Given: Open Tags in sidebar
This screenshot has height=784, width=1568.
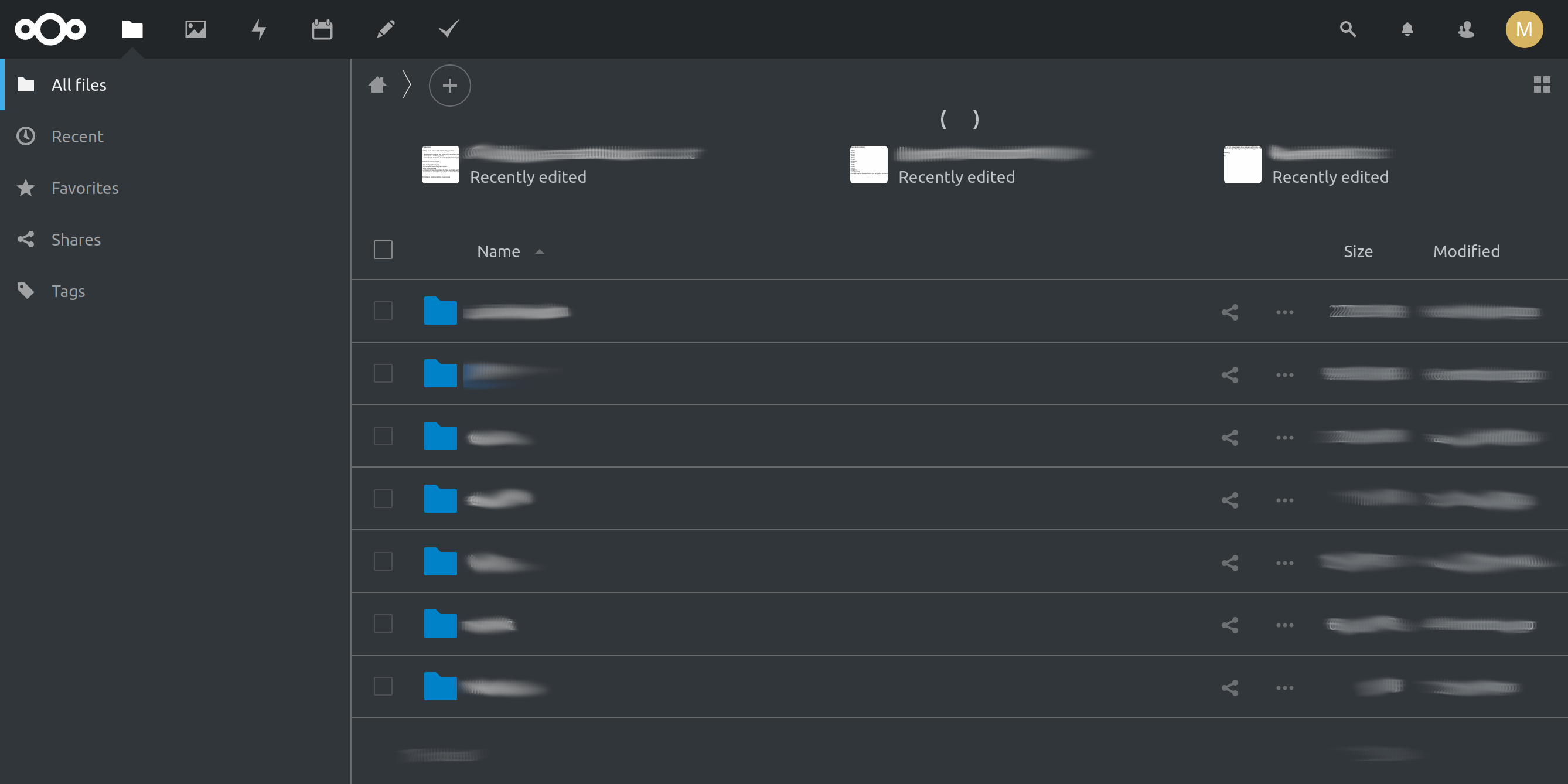Looking at the screenshot, I should [x=175, y=291].
